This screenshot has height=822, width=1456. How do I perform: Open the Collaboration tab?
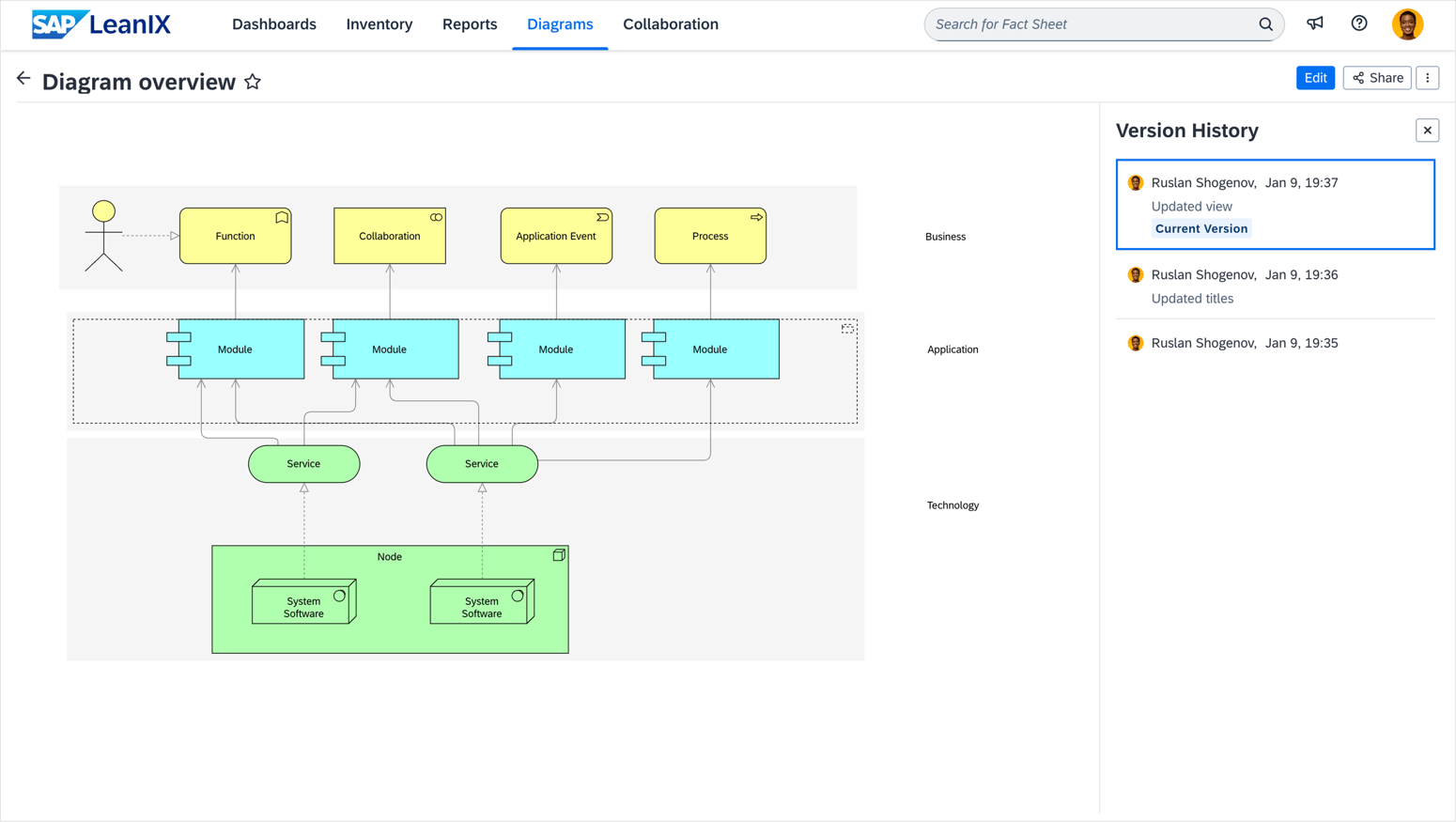670,24
